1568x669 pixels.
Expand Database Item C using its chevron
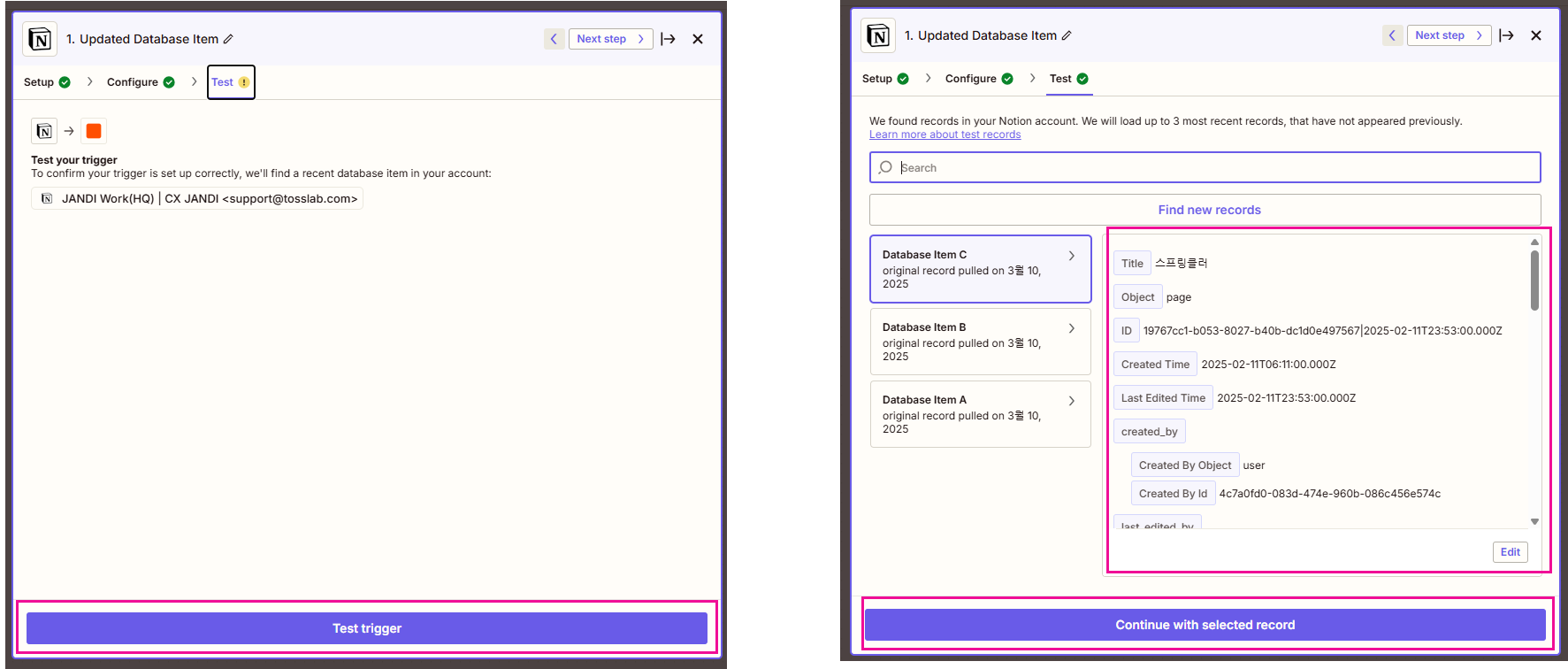coord(1072,256)
